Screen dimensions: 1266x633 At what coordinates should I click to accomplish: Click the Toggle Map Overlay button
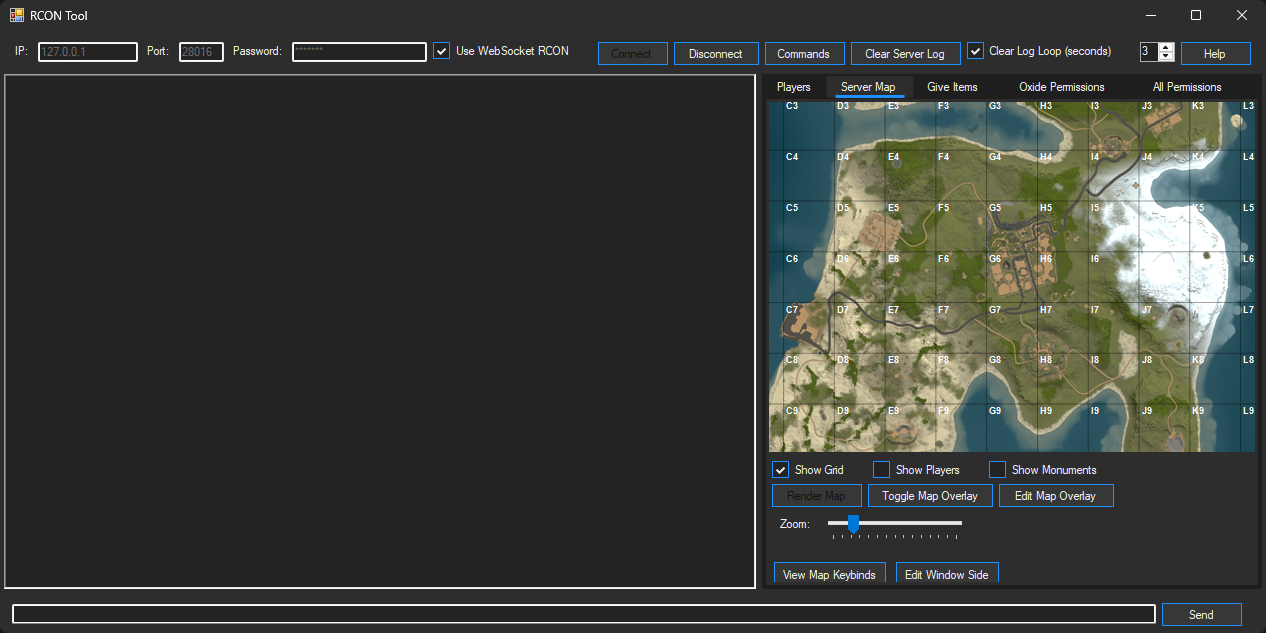(x=930, y=496)
